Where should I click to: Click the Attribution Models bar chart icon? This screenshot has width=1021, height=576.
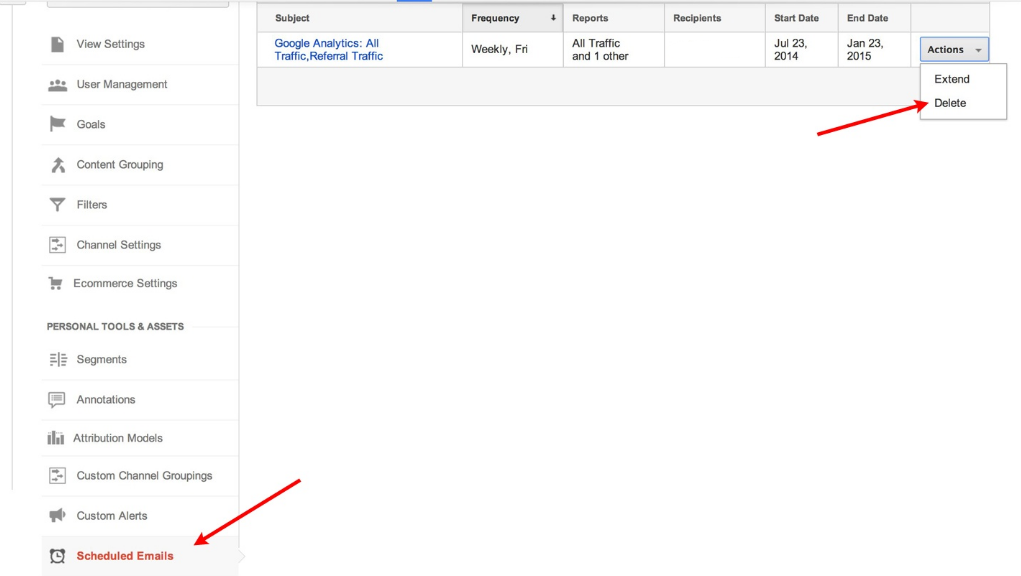pos(56,438)
